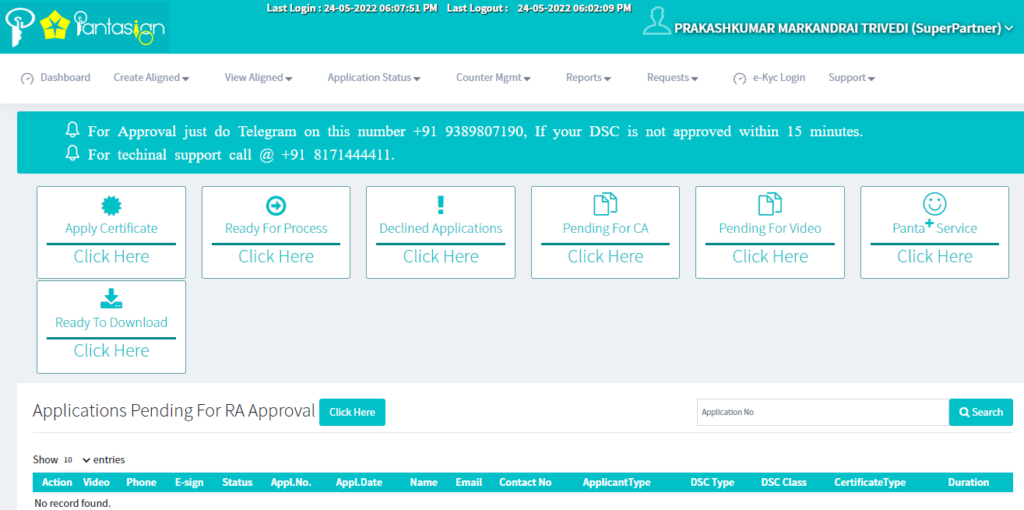The width and height of the screenshot is (1024, 510).
Task: Click the 'No record found.' message
Action: click(x=72, y=503)
